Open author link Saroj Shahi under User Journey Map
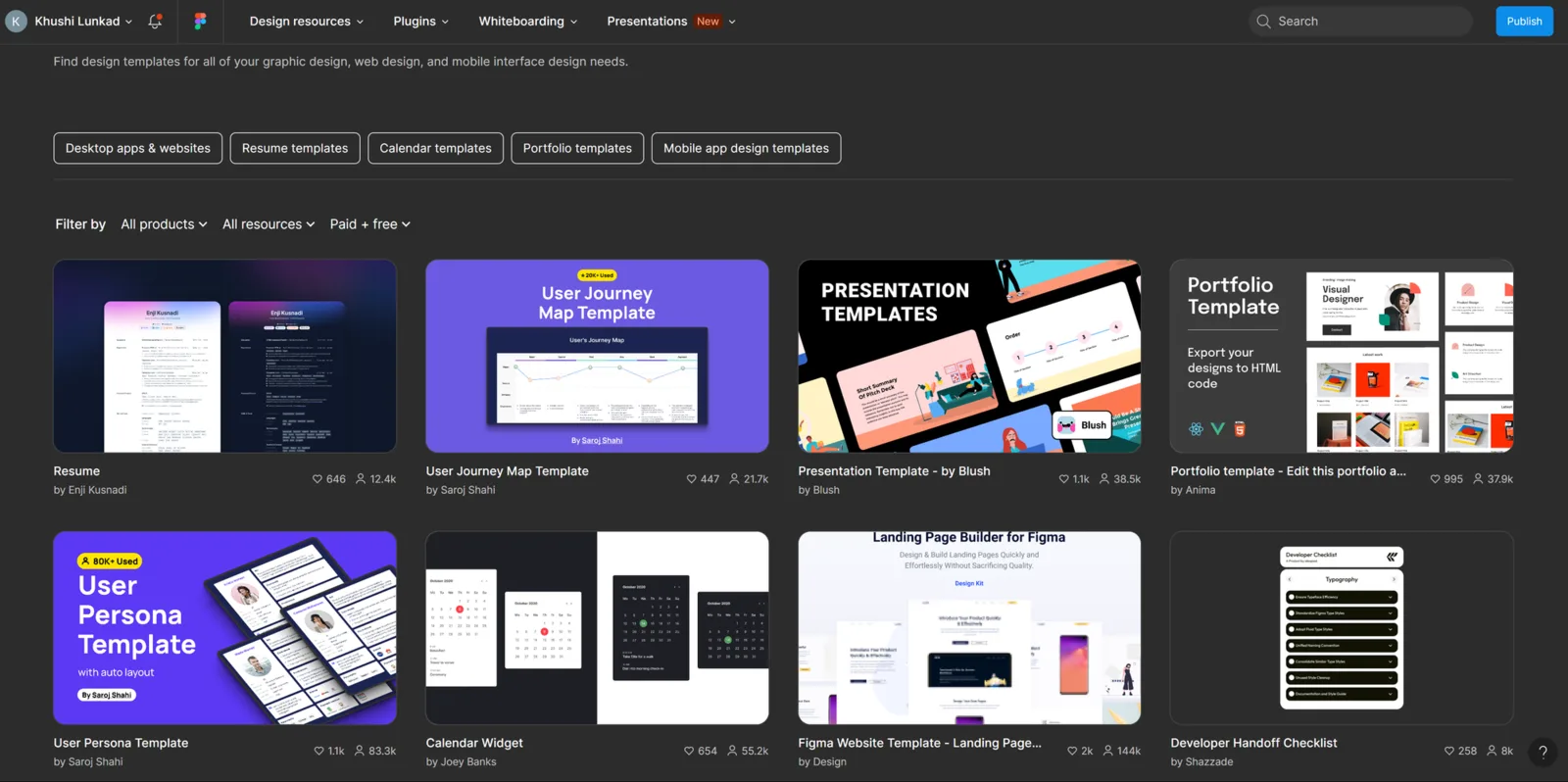The height and width of the screenshot is (782, 1568). tap(467, 490)
